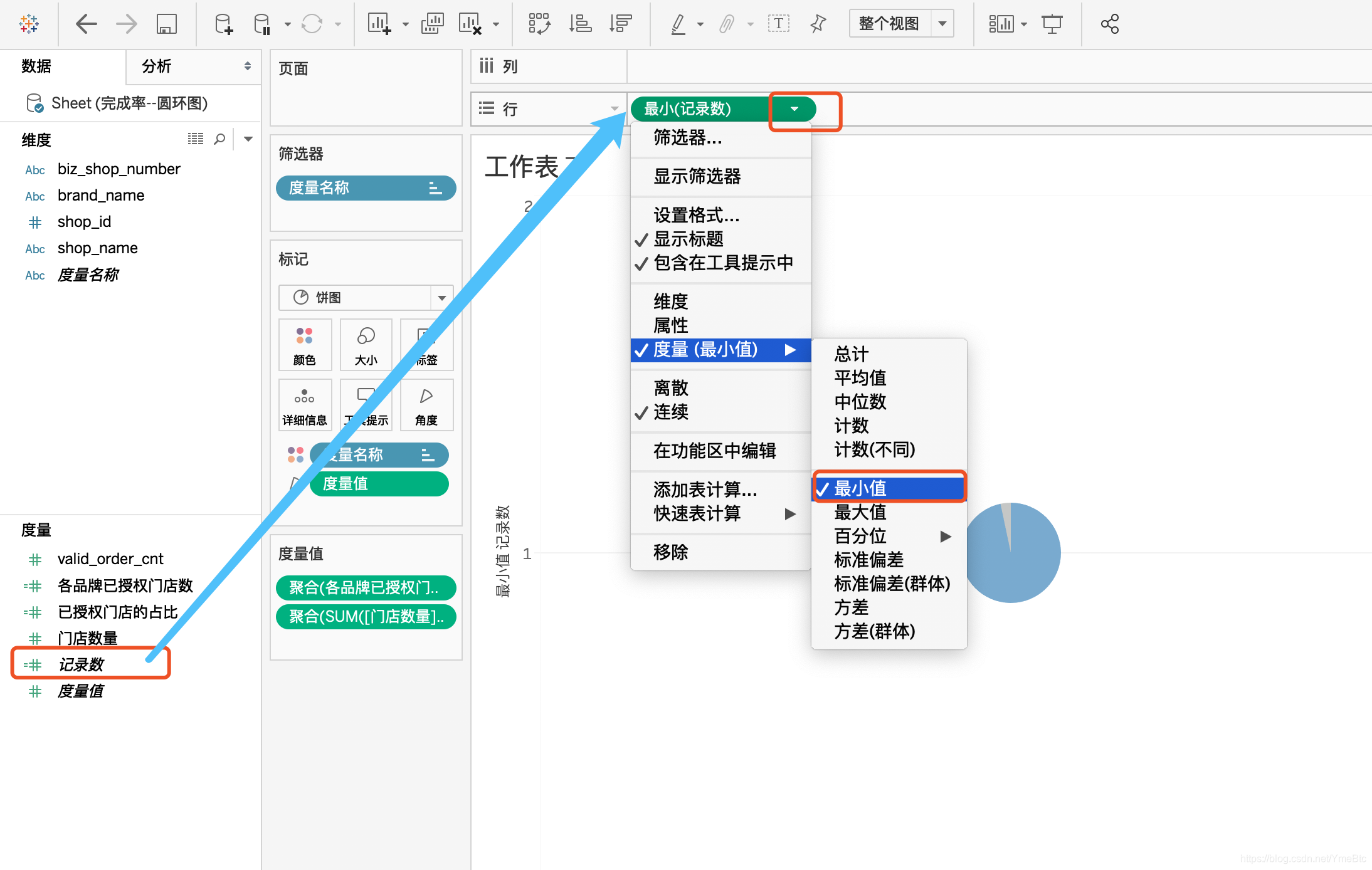The width and height of the screenshot is (1372, 870).
Task: Click the Tableau logo start icon
Action: pos(29,24)
